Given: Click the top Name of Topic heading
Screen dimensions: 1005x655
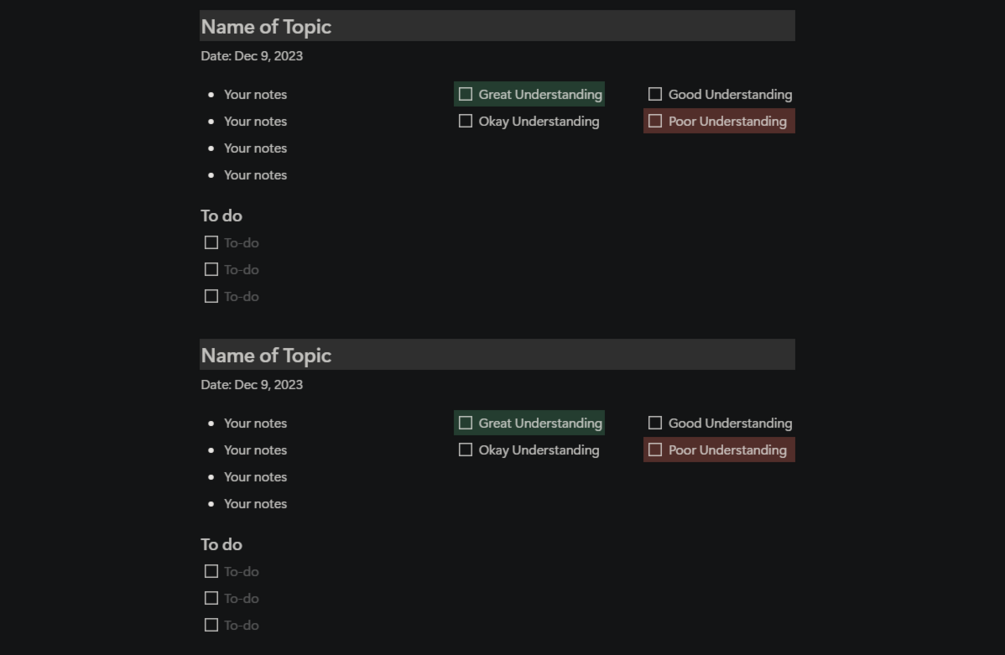Looking at the screenshot, I should pyautogui.click(x=266, y=27).
